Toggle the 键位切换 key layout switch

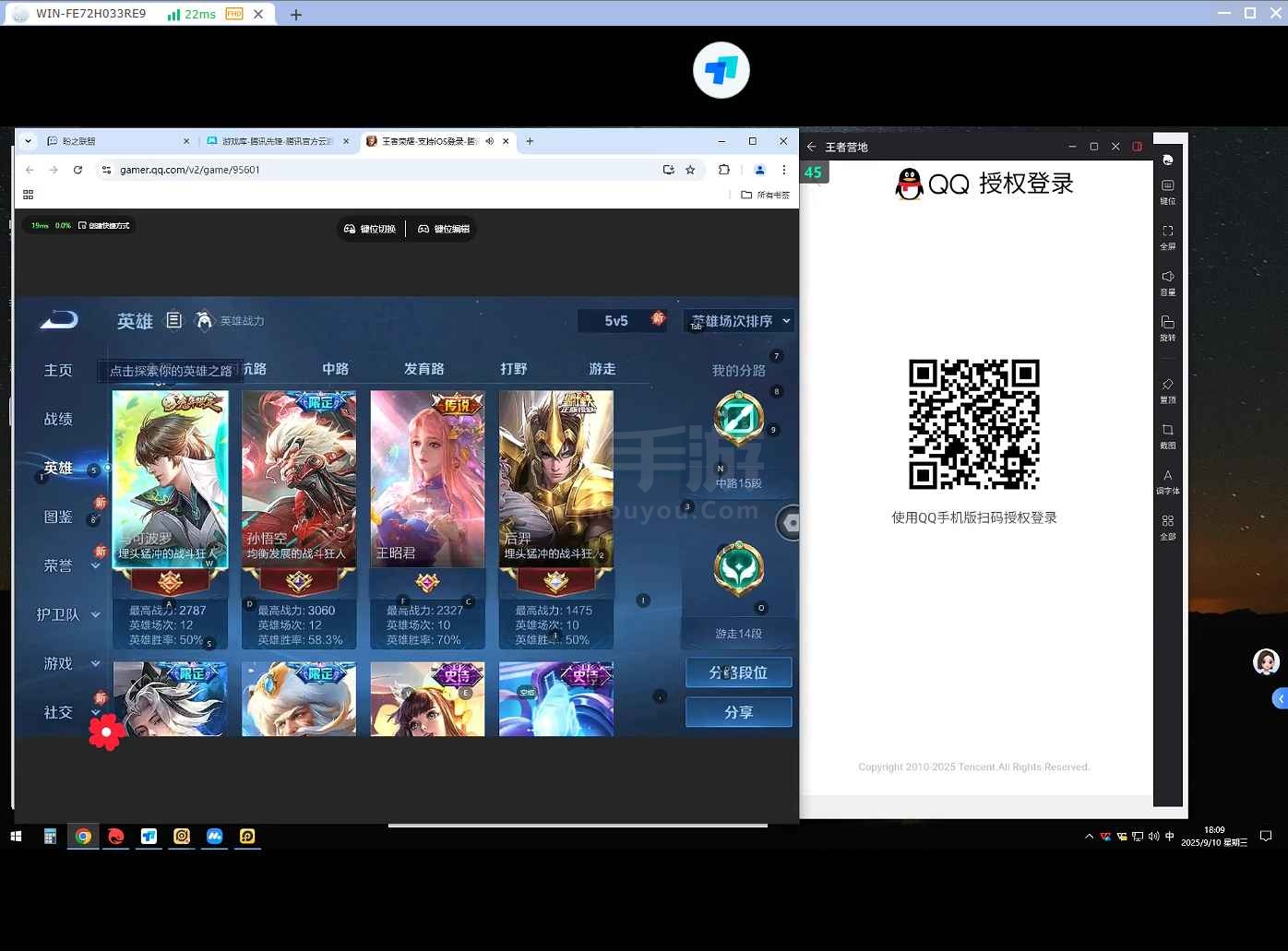pos(370,229)
